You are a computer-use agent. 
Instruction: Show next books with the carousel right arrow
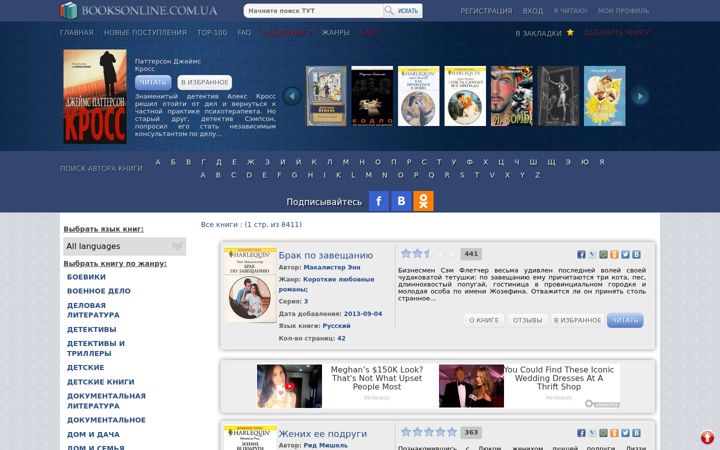coord(640,96)
